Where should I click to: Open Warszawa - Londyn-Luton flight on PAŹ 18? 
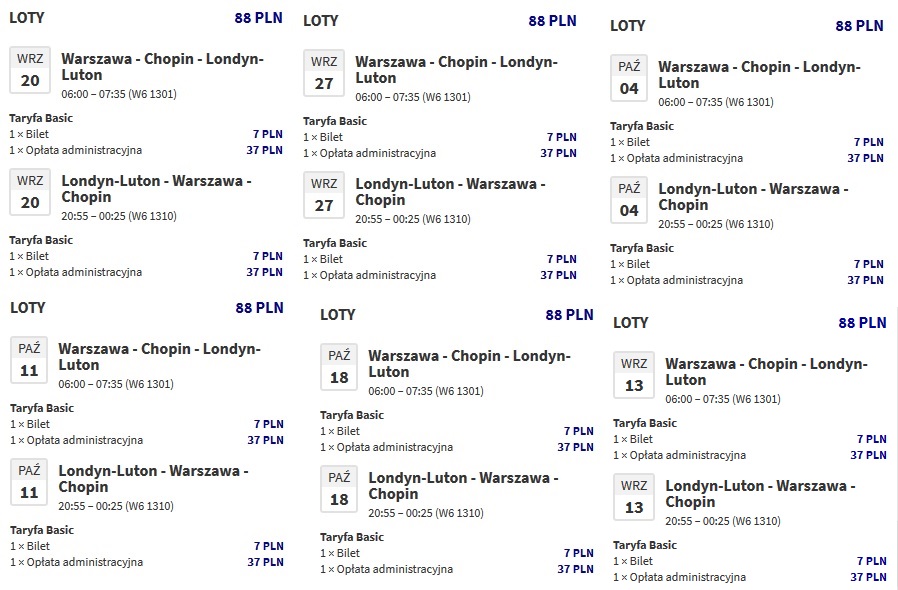tap(470, 364)
